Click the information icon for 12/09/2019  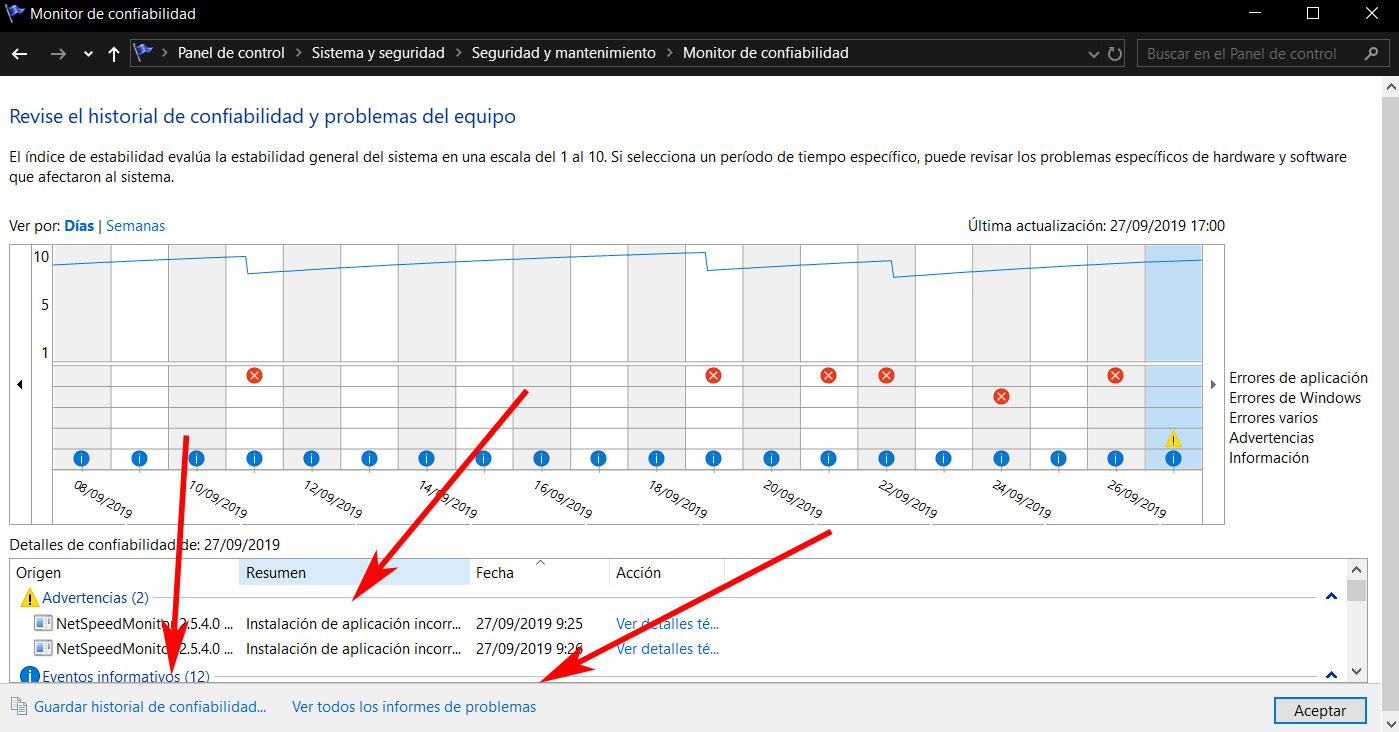pos(311,458)
